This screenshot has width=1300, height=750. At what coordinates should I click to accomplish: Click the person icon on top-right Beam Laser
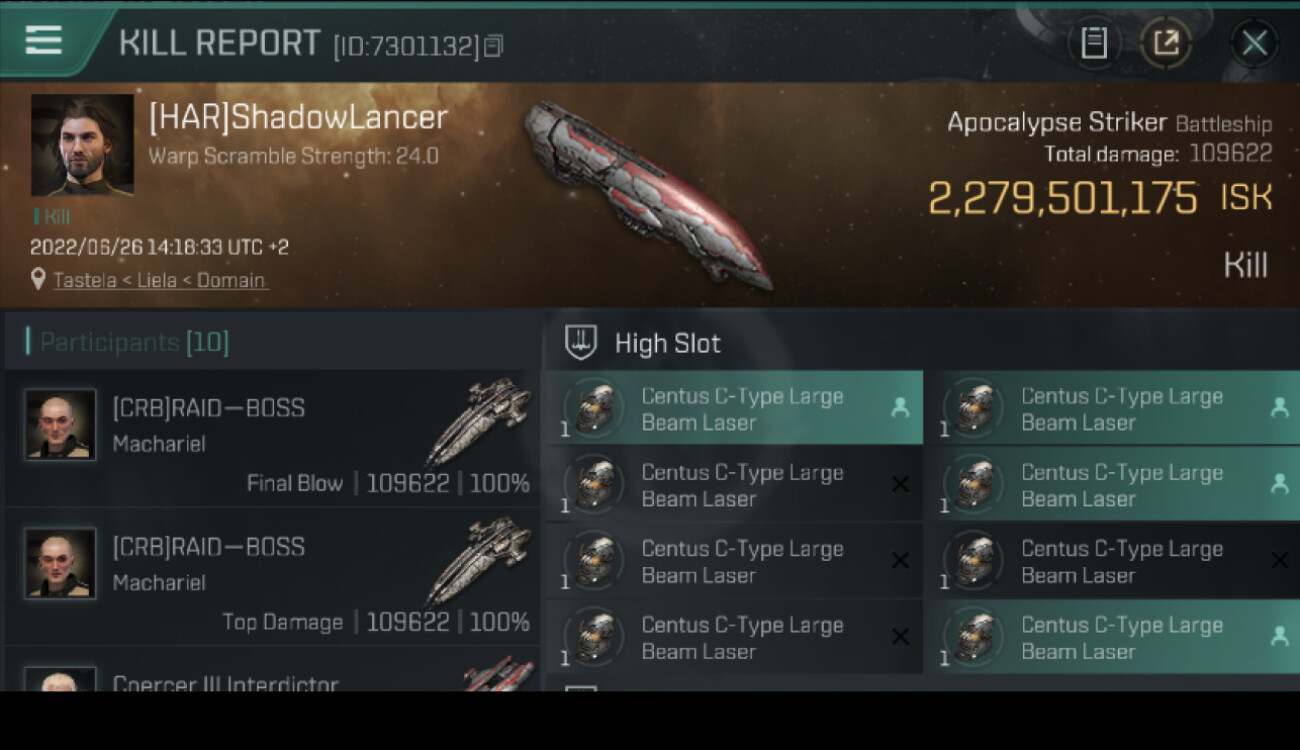coord(1279,407)
